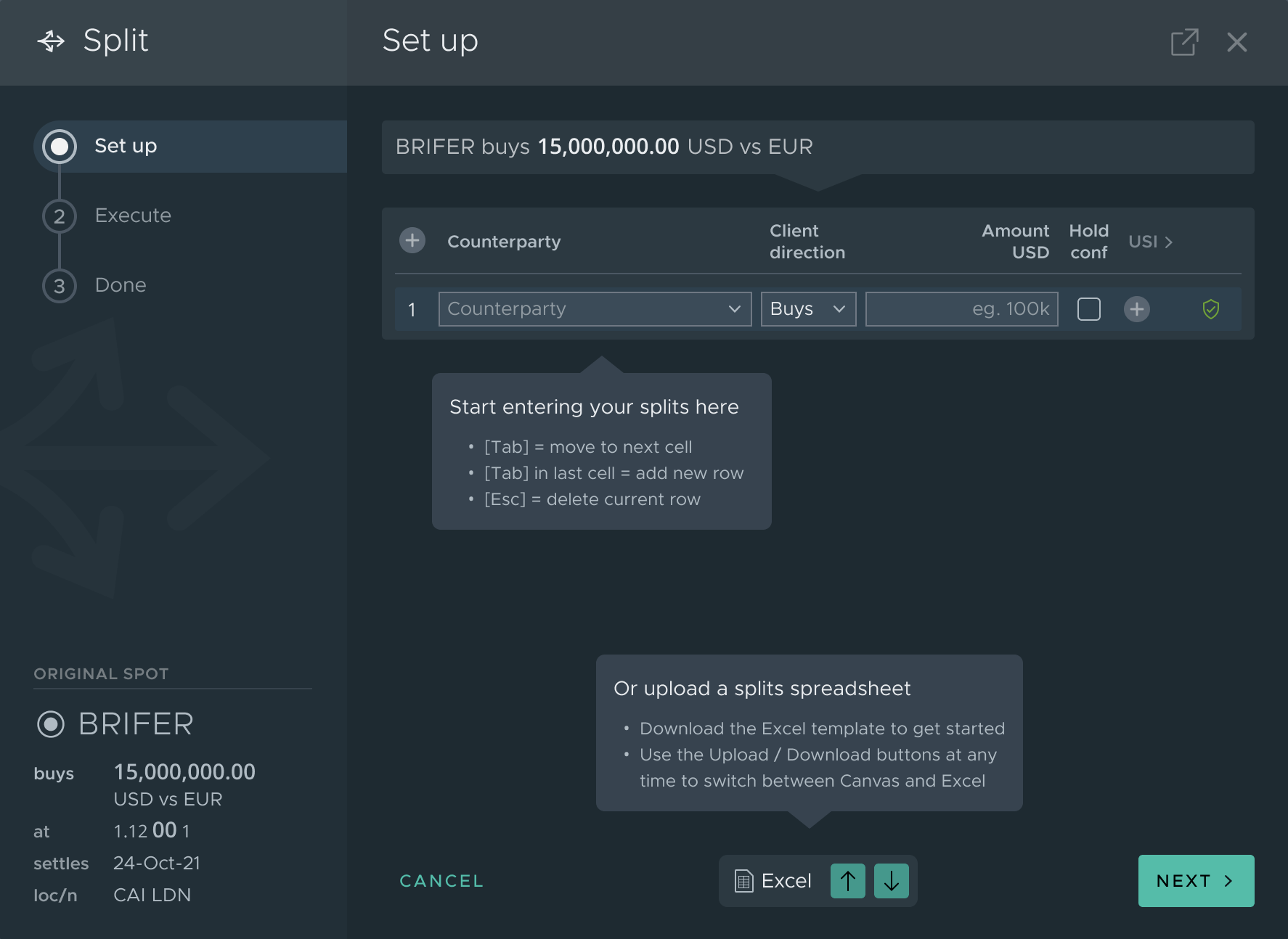This screenshot has height=939, width=1288.
Task: Click the plus icon in row 1
Action: pyautogui.click(x=1137, y=309)
